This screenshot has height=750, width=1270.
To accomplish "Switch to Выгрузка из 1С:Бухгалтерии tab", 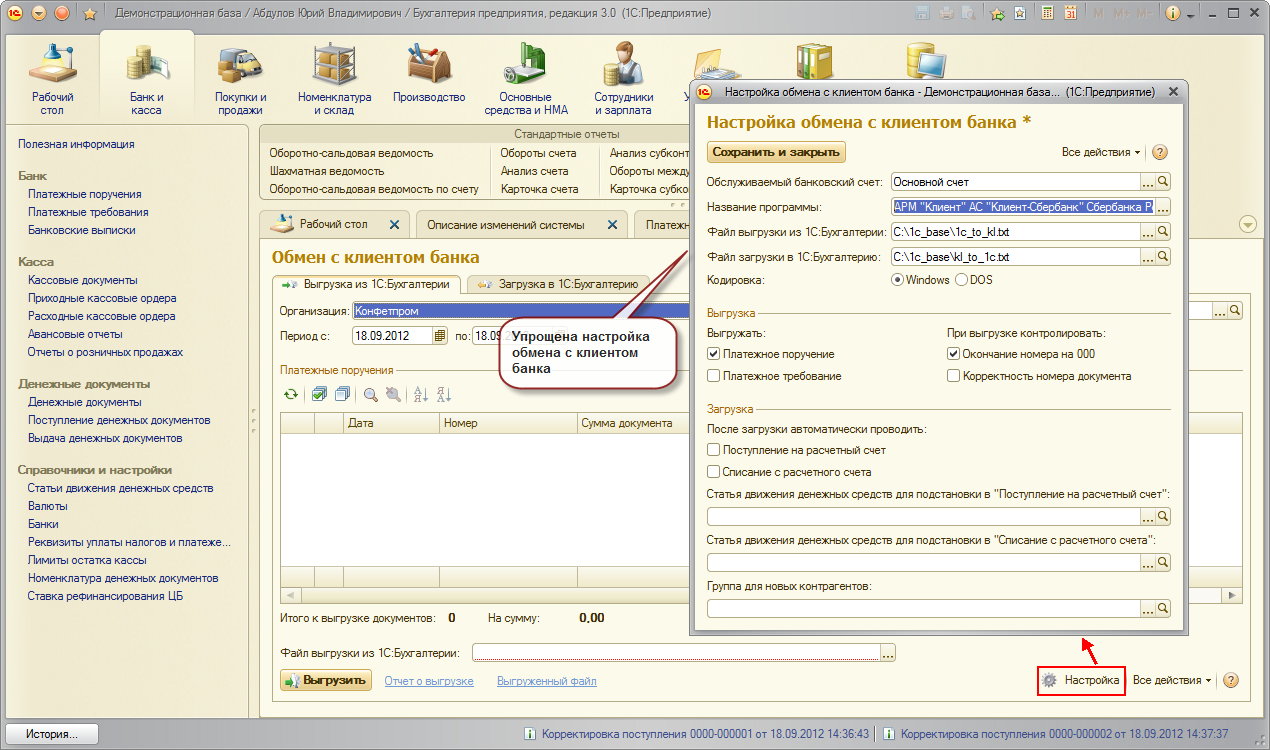I will [367, 285].
